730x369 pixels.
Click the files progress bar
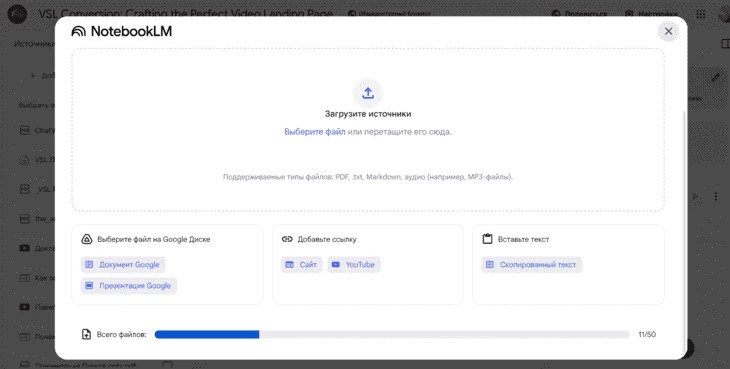tap(392, 334)
